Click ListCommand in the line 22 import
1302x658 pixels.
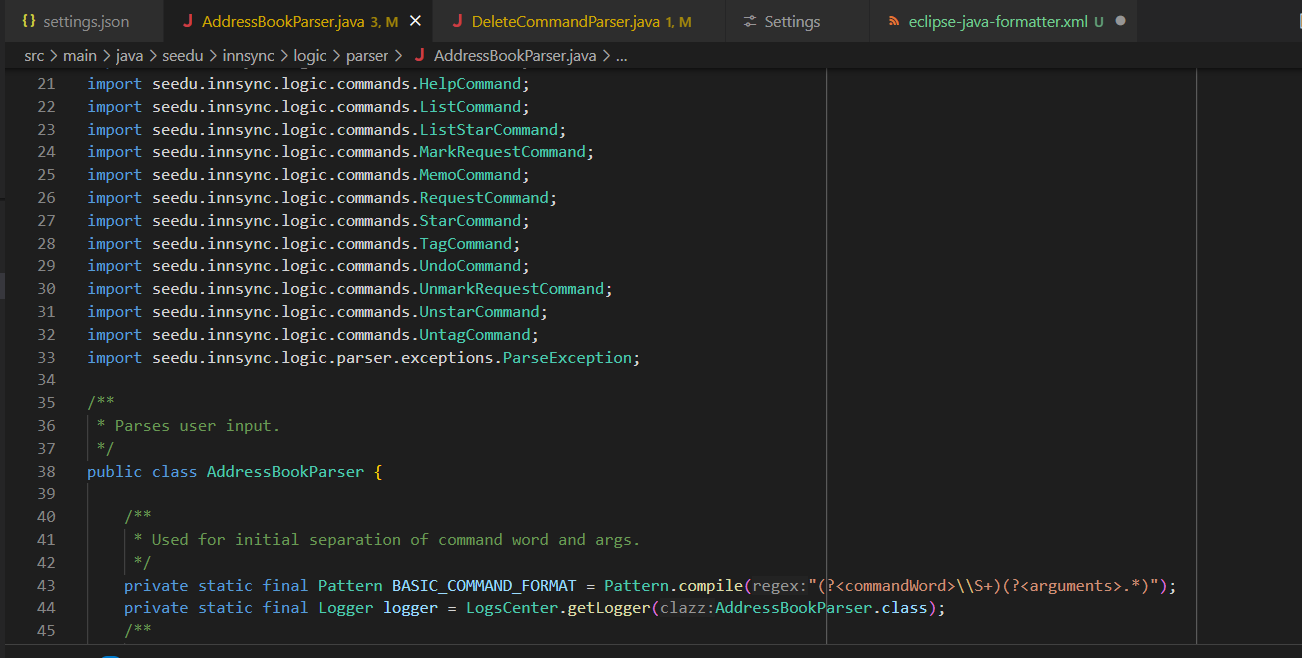click(x=470, y=107)
